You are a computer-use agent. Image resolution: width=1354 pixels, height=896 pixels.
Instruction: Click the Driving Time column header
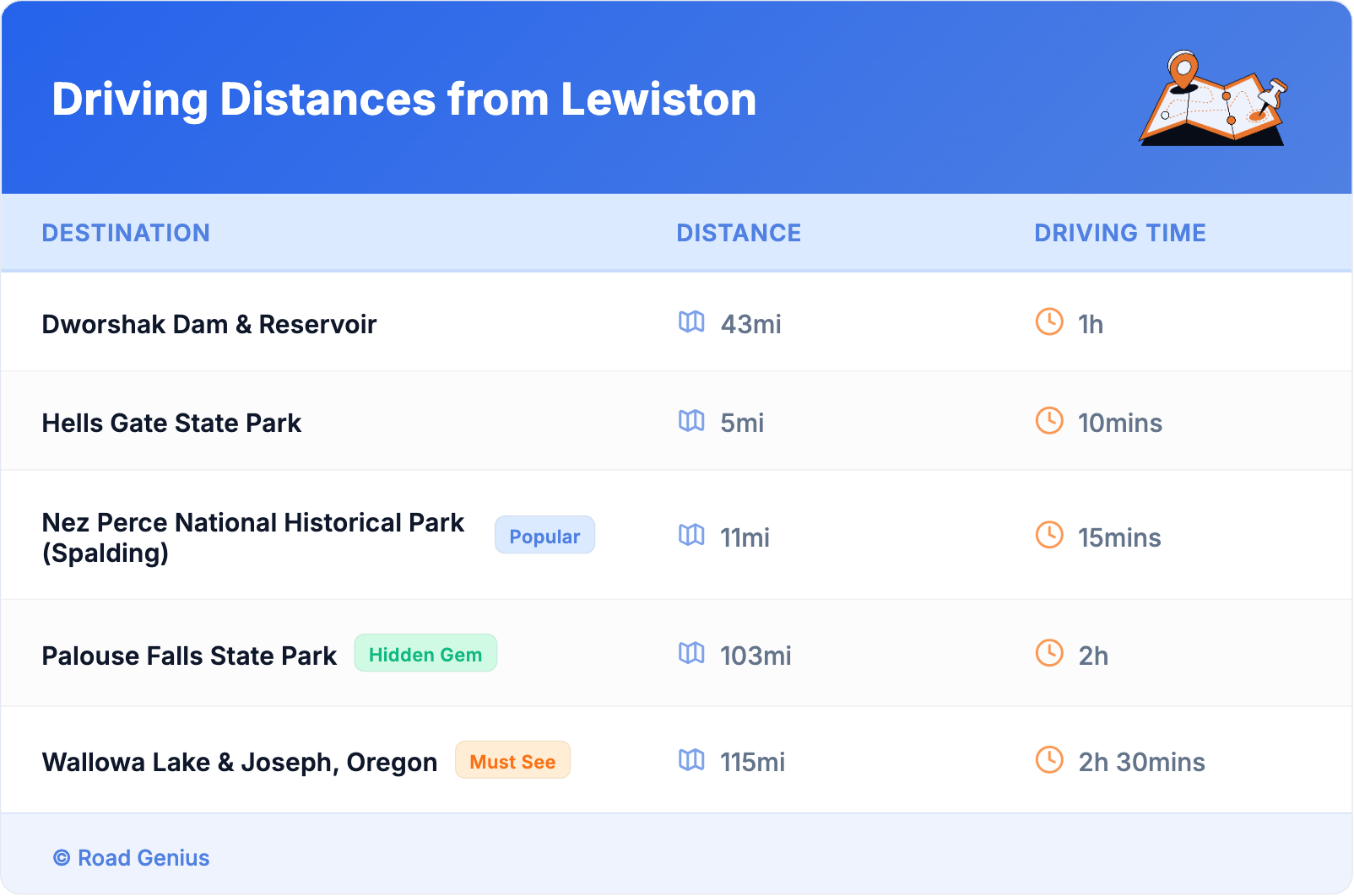1119,233
